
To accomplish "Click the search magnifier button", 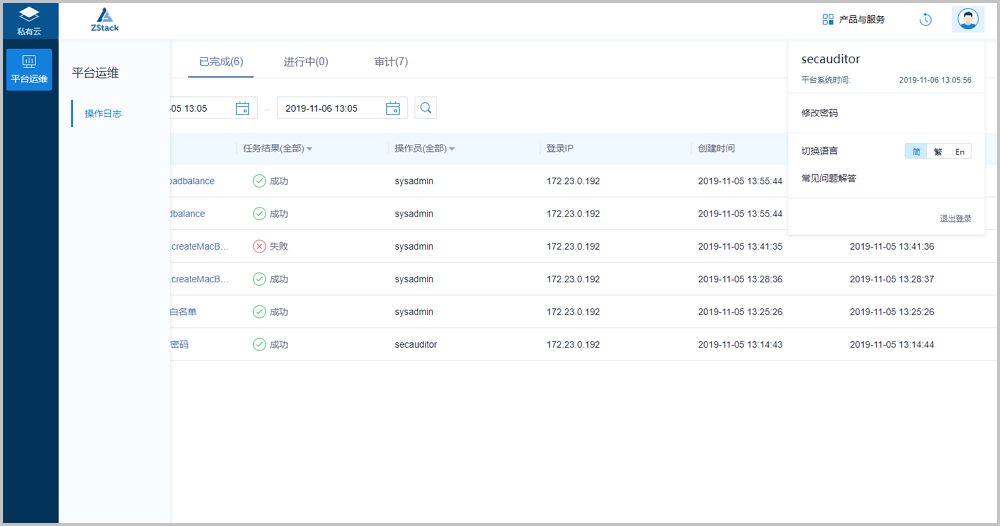I will [x=425, y=108].
